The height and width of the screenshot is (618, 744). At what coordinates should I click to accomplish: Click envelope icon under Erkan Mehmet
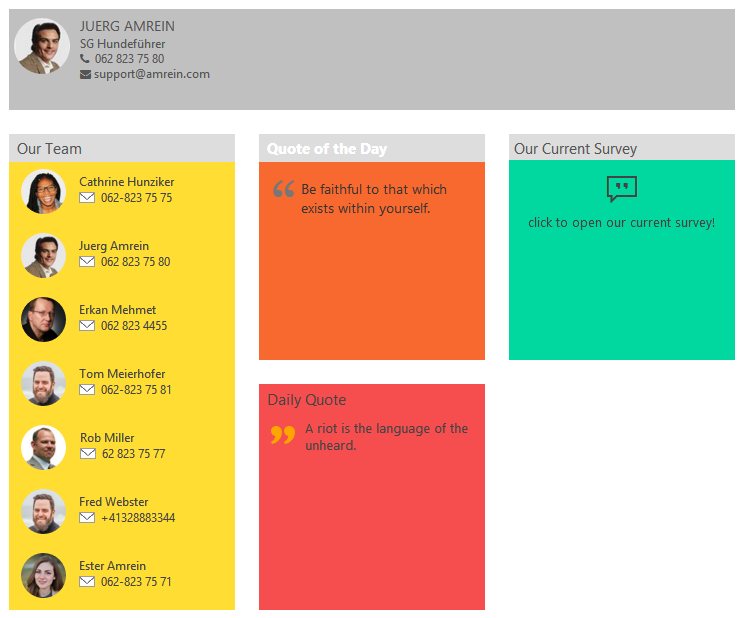(x=87, y=326)
